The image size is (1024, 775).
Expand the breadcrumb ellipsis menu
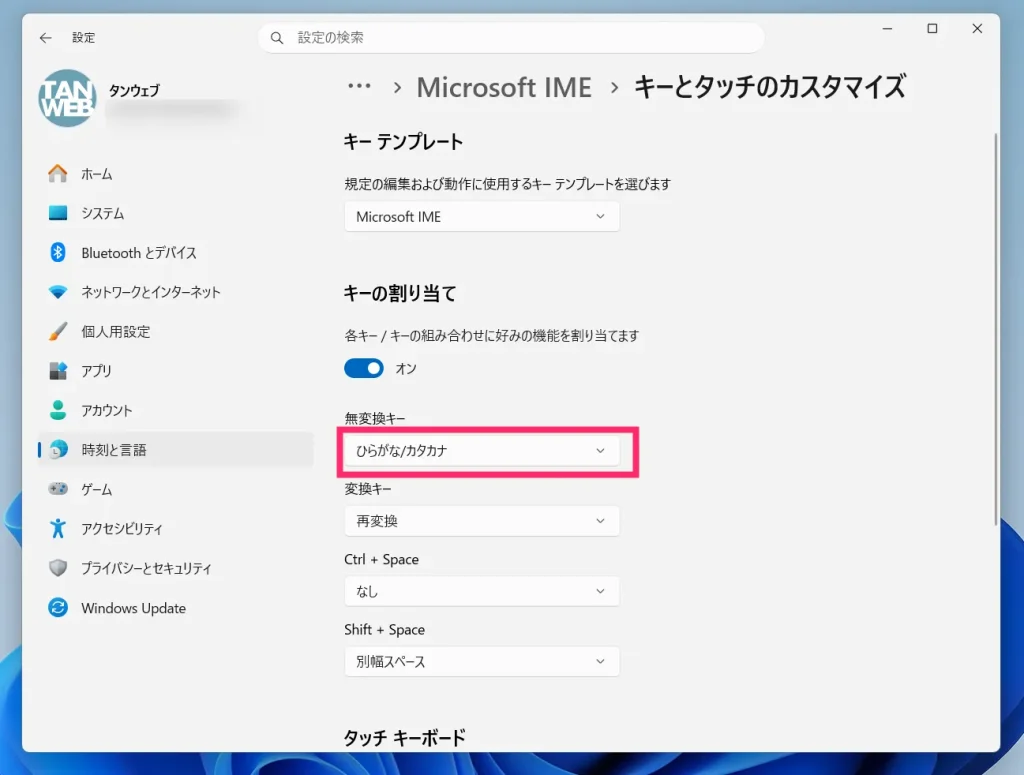tap(359, 86)
